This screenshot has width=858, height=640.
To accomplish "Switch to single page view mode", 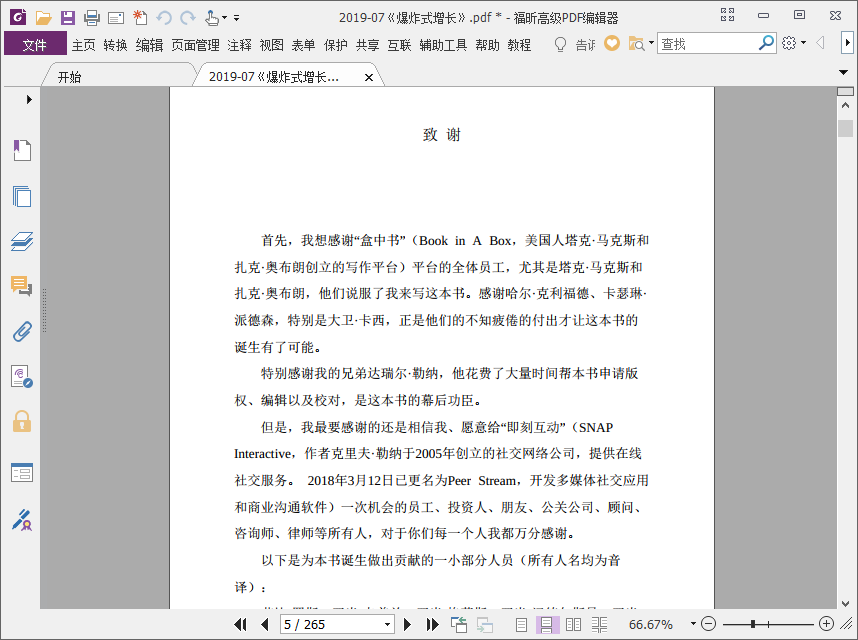I will [x=521, y=624].
